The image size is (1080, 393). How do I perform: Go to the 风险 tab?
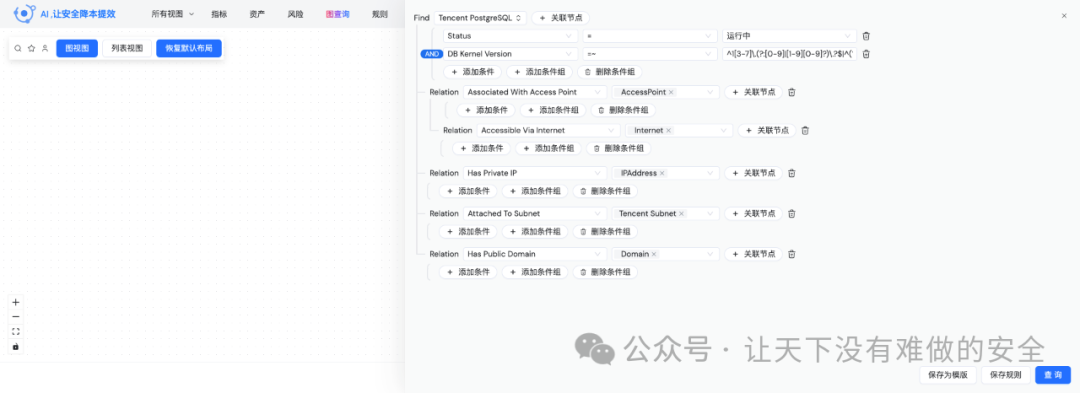point(295,14)
